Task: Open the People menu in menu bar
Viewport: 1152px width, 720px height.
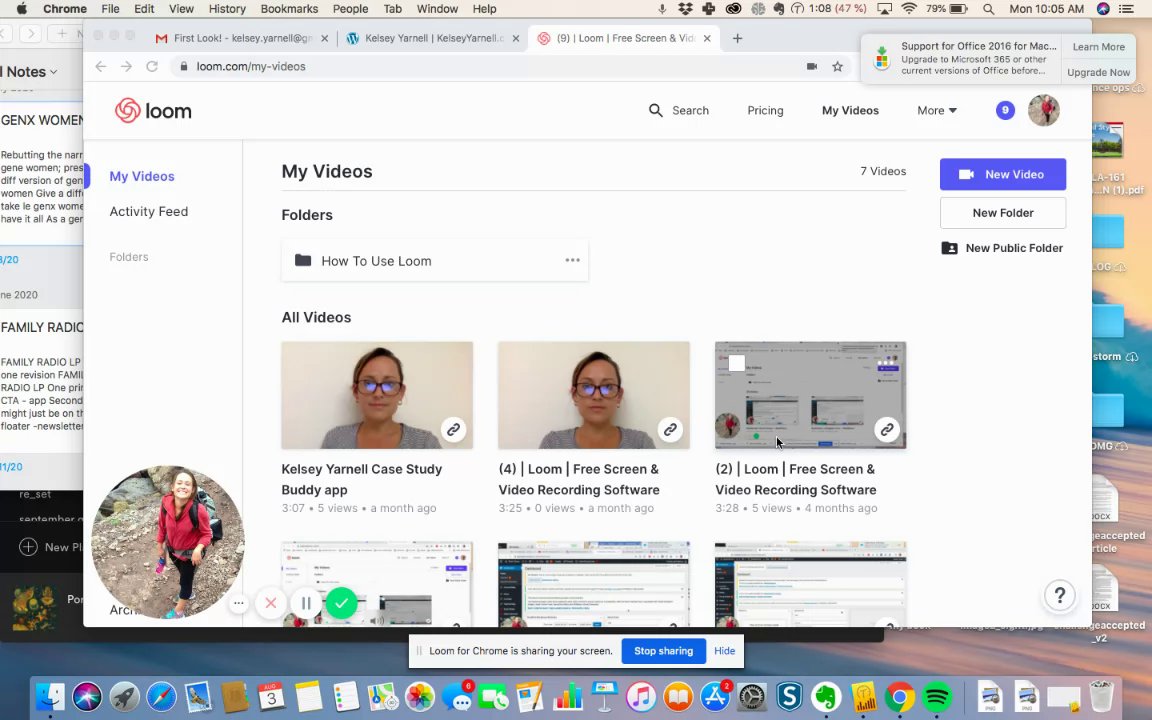Action: tap(350, 9)
